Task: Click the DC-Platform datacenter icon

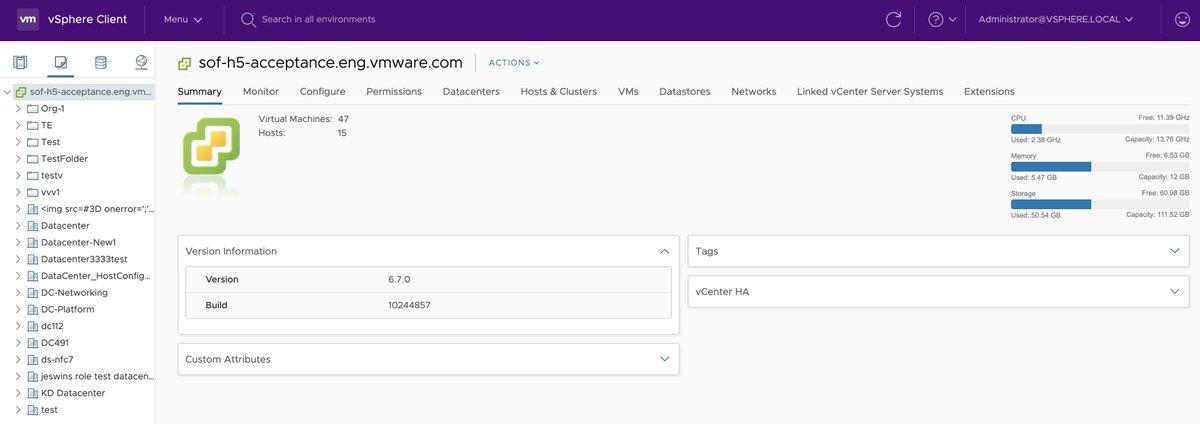Action: pos(33,309)
